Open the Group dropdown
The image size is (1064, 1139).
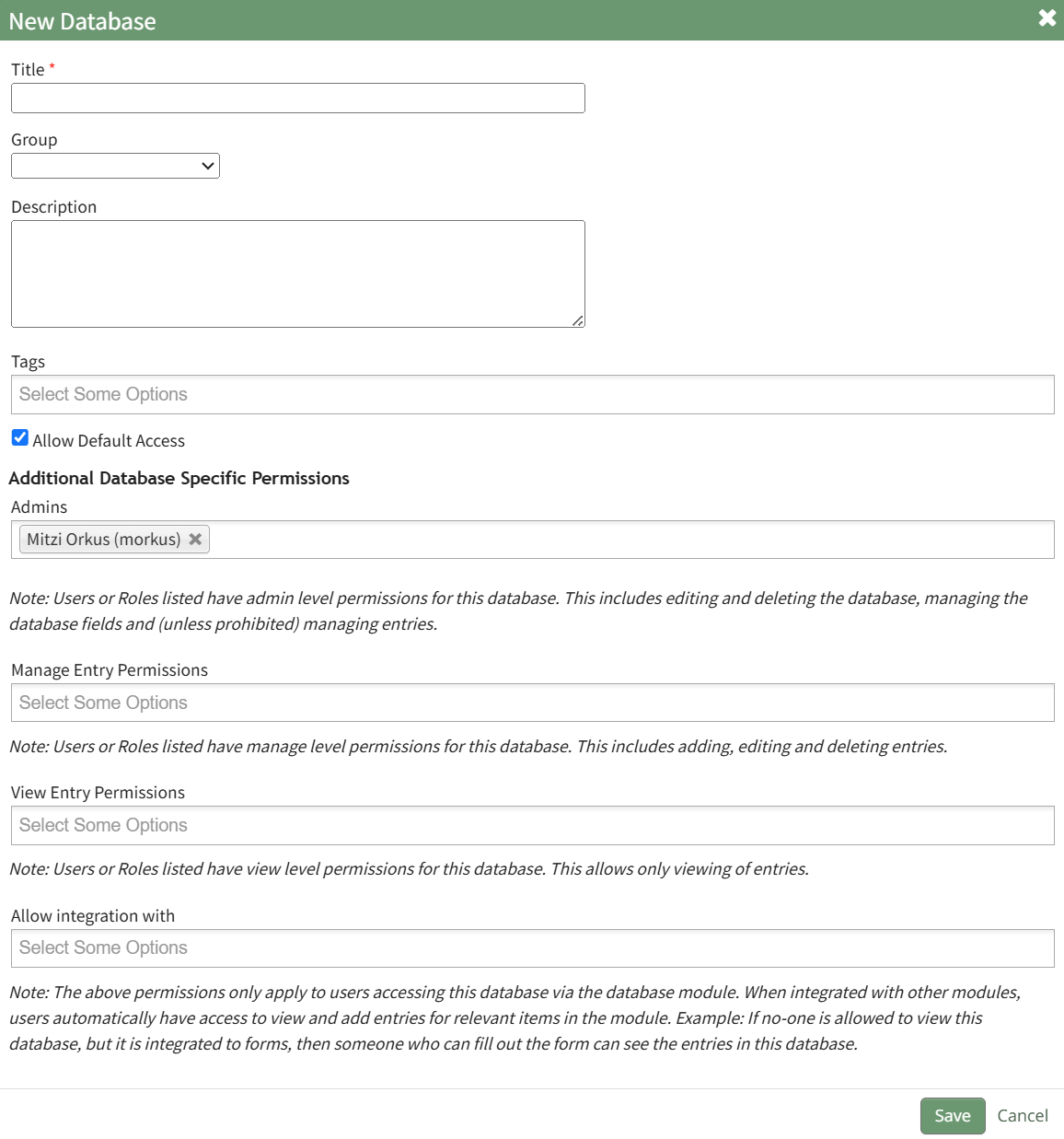115,166
